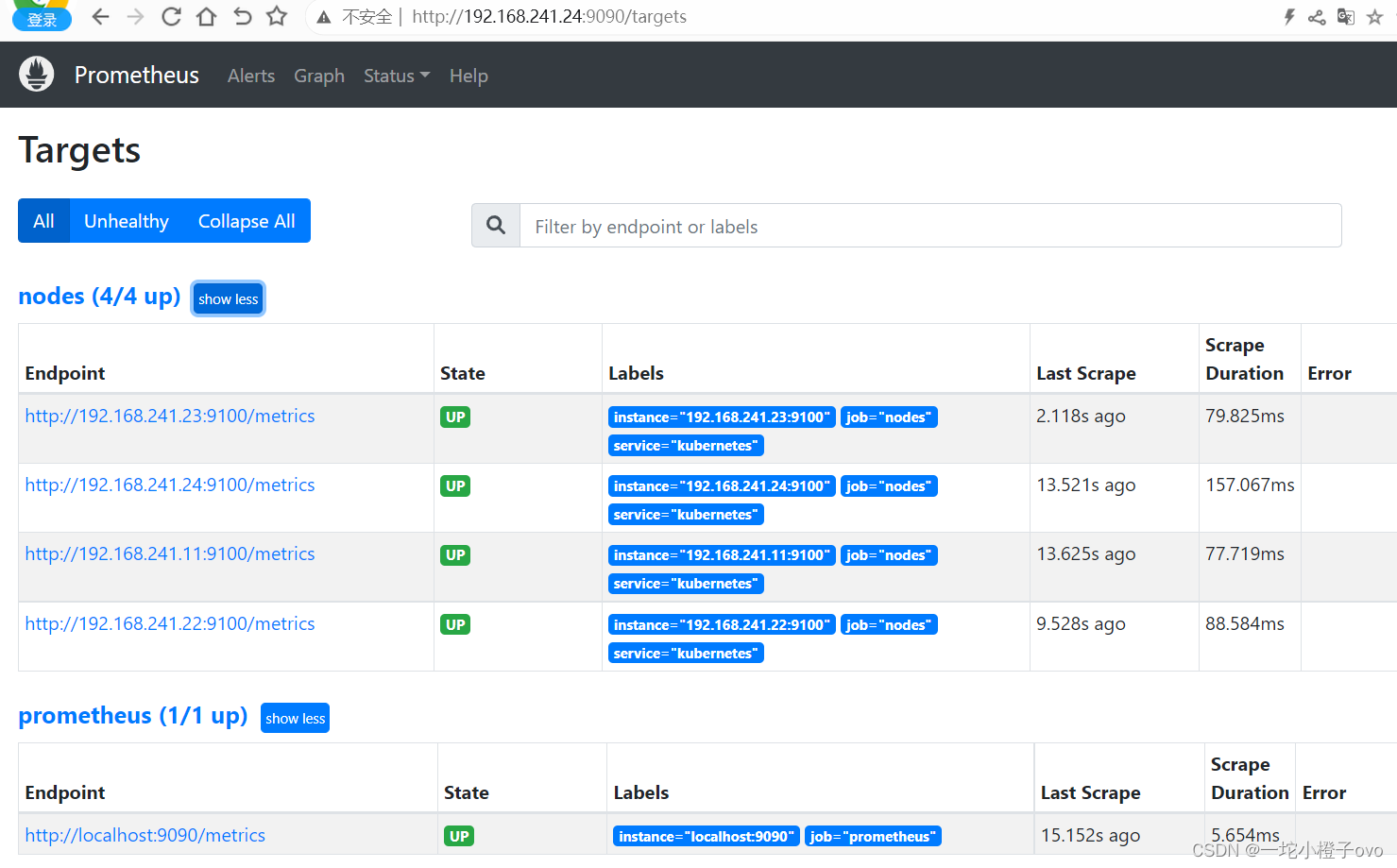Click the prometheus (1/1 up) heading link
This screenshot has width=1397, height=868.
click(133, 716)
